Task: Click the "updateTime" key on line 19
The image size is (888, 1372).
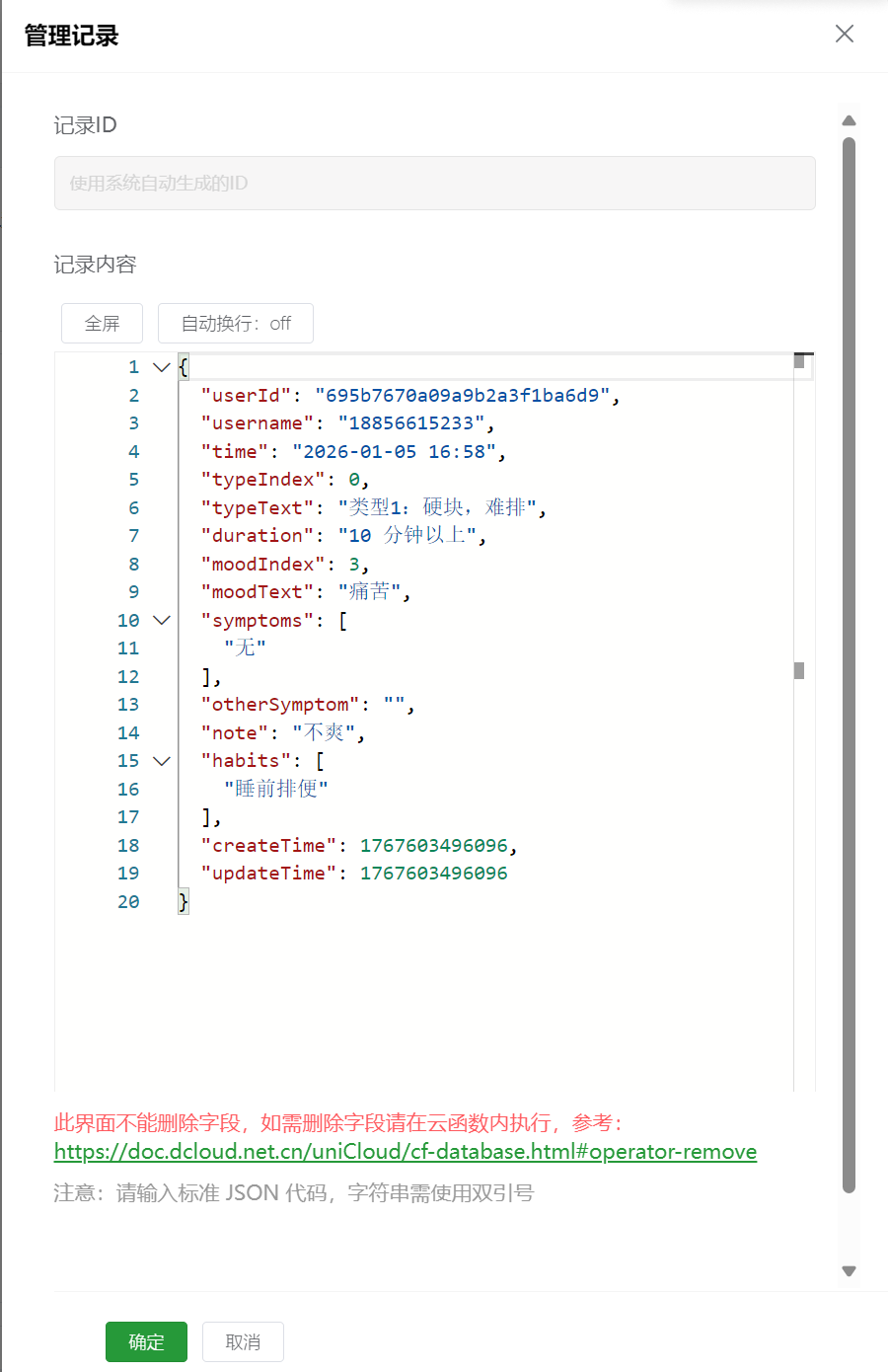Action: 269,874
